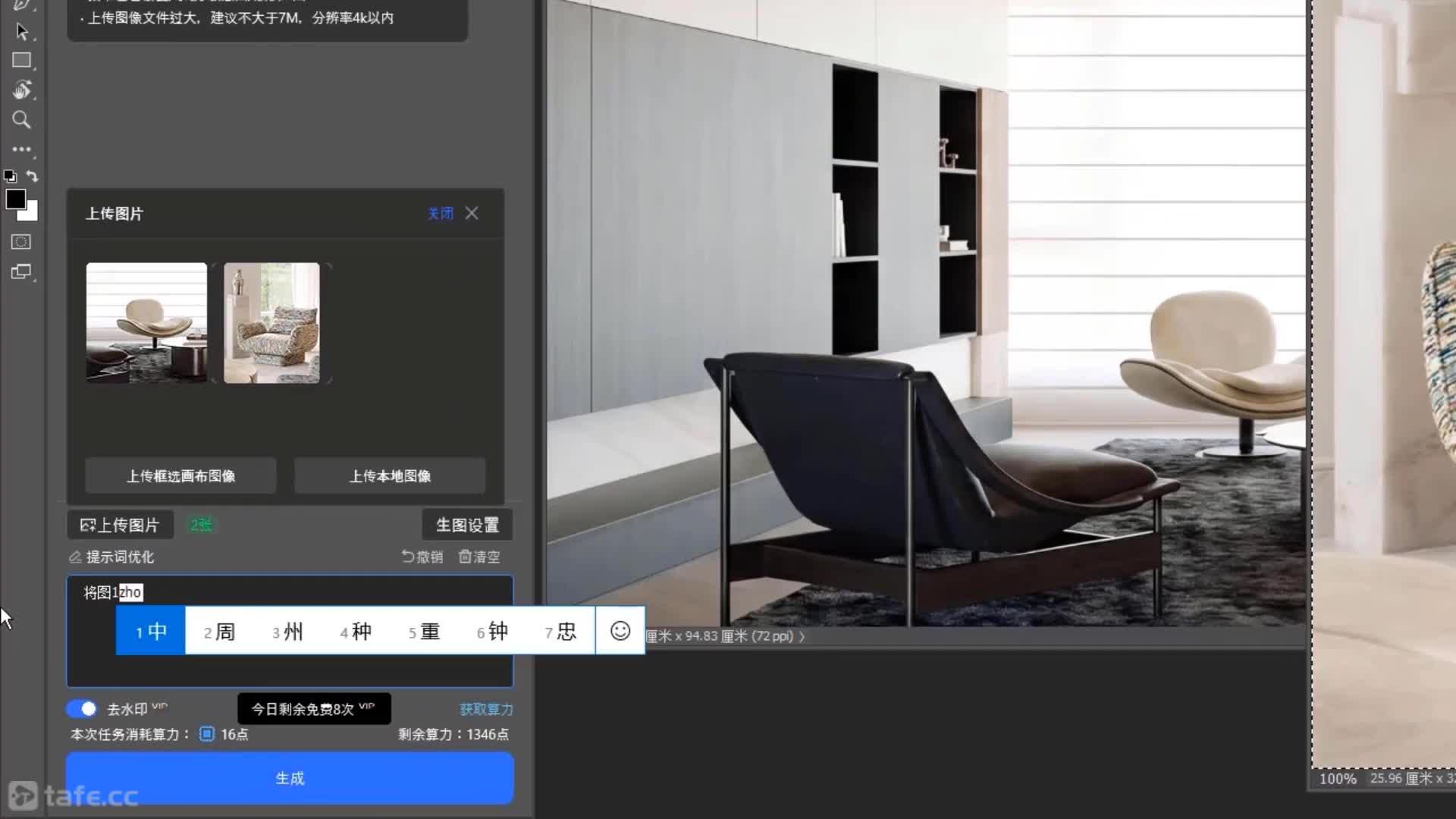Open the emoji panel in IME bar
This screenshot has height=819, width=1456.
tap(620, 631)
